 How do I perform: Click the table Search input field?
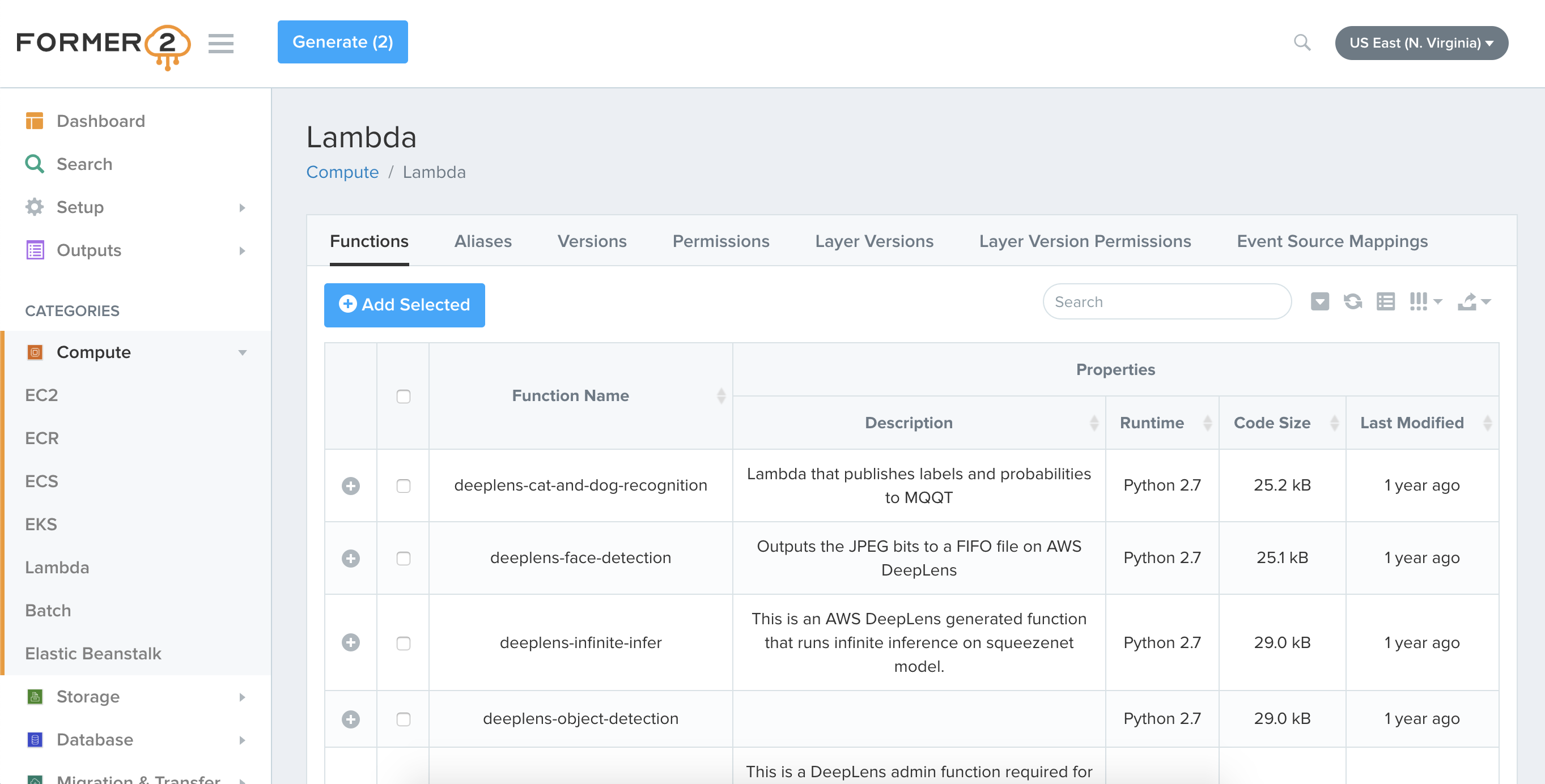point(1166,301)
